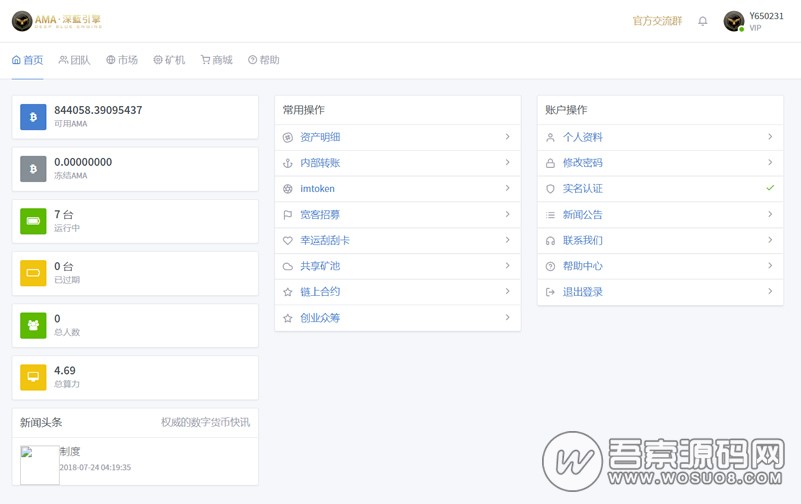Click the yellow expired miners icon
801x504 pixels.
click(x=33, y=273)
